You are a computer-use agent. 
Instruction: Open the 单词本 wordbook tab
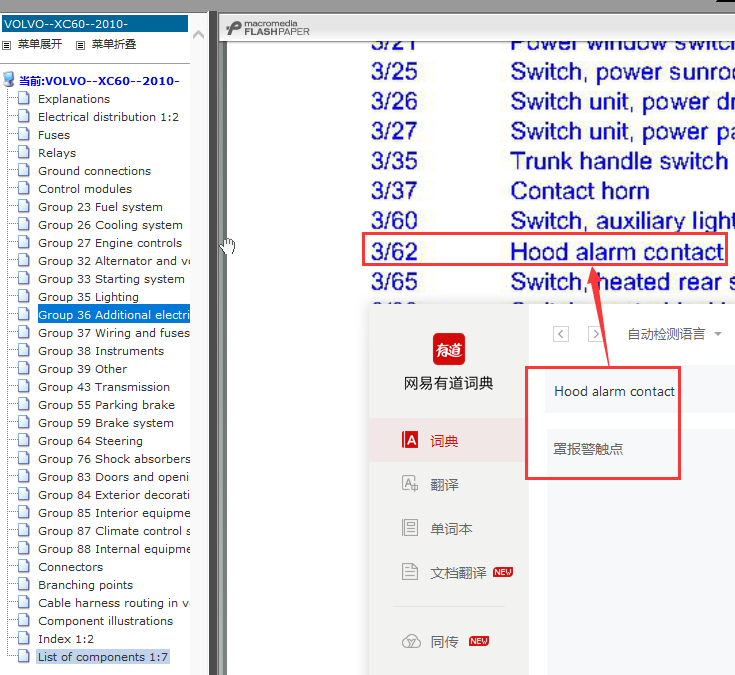pyautogui.click(x=449, y=528)
